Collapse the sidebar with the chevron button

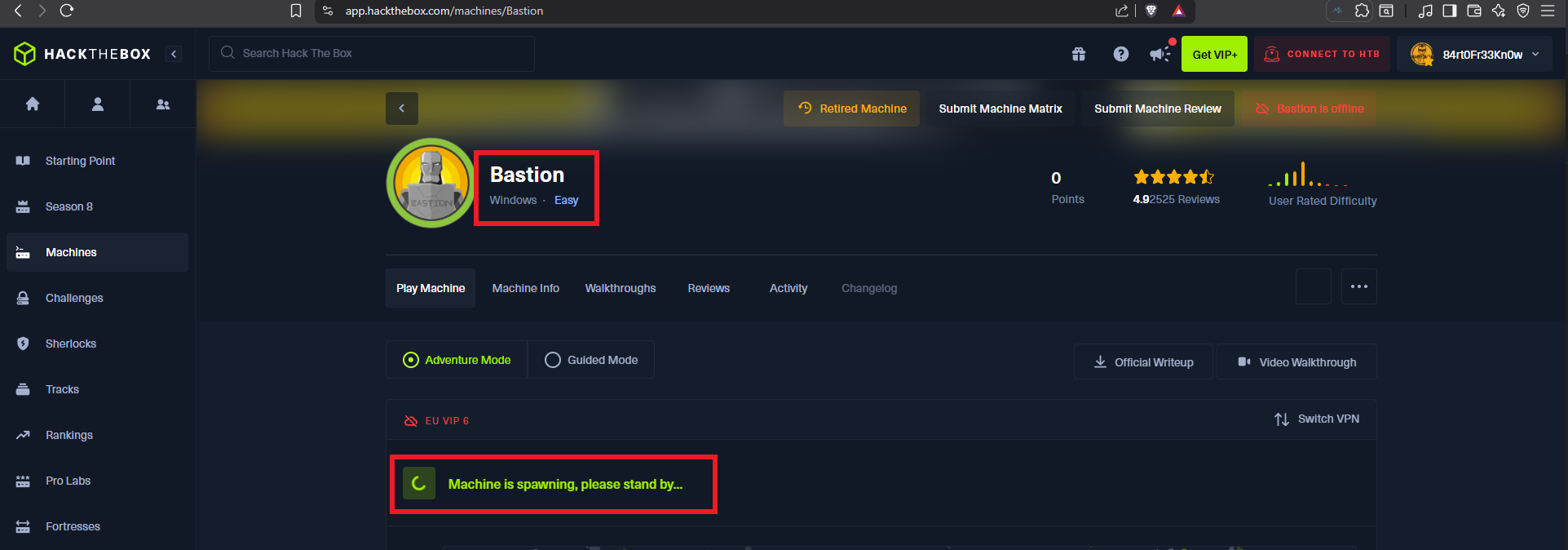coord(174,54)
